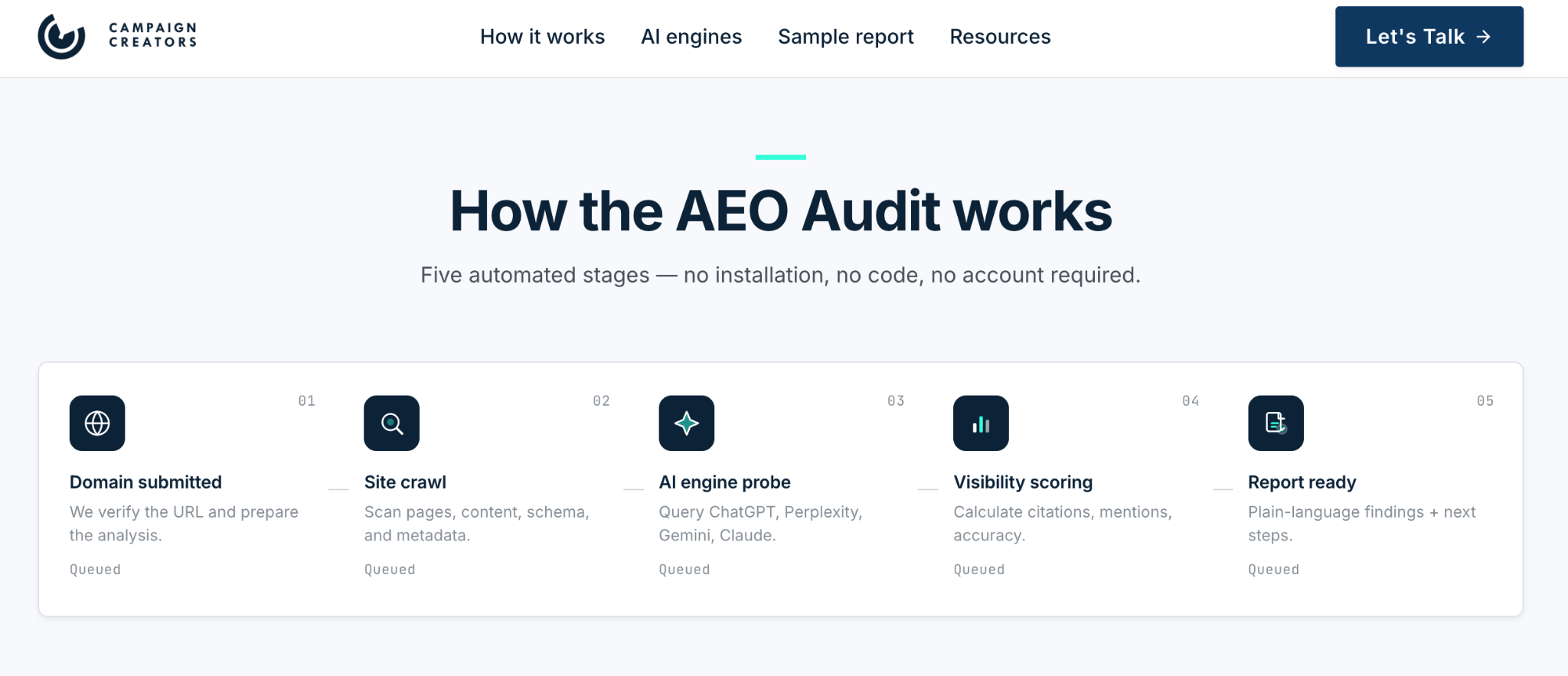Image resolution: width=1568 pixels, height=676 pixels.
Task: Open the Sample report nav link
Action: point(846,37)
